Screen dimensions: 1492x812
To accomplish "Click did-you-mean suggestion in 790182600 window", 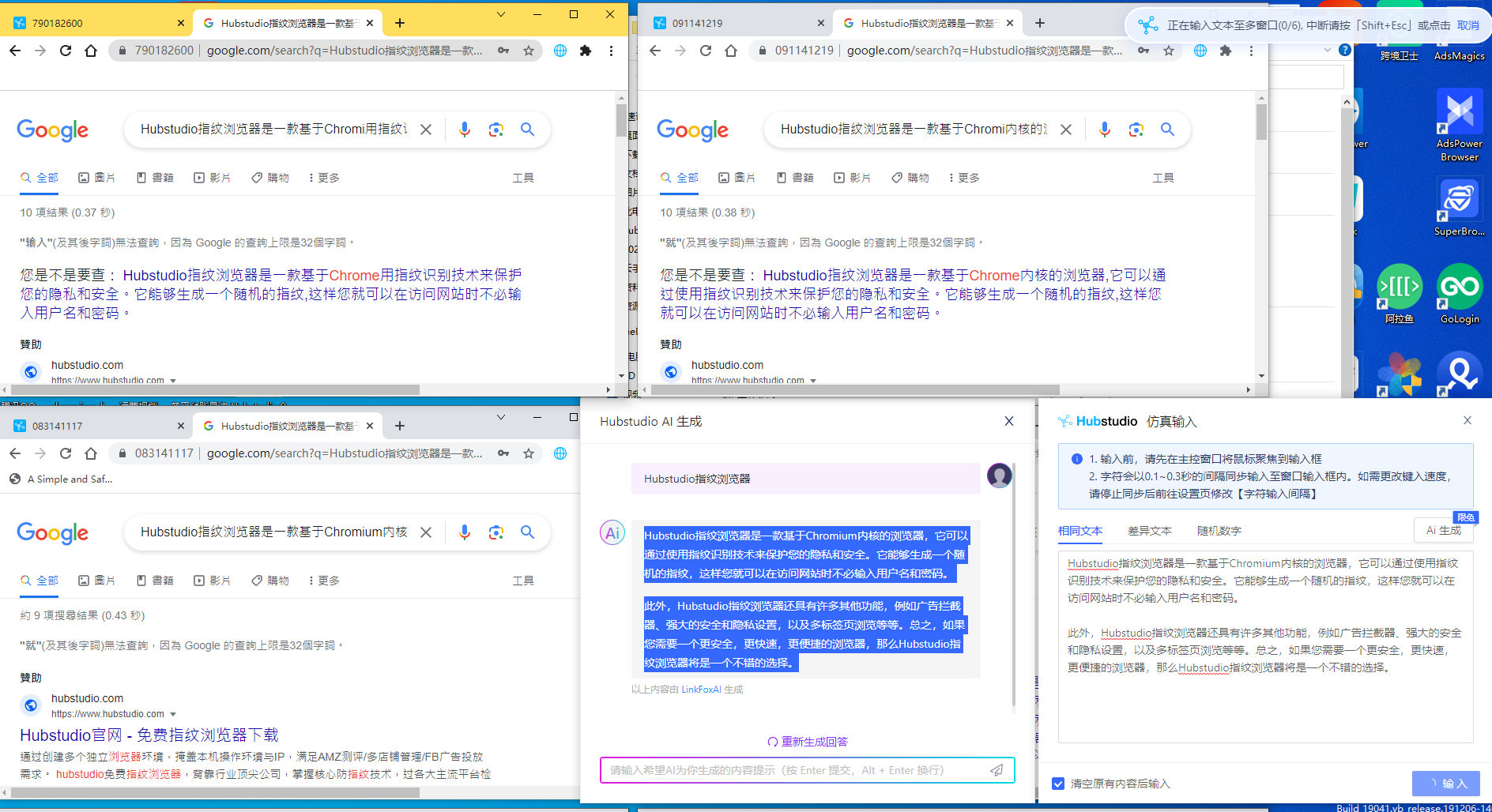I will tap(270, 294).
